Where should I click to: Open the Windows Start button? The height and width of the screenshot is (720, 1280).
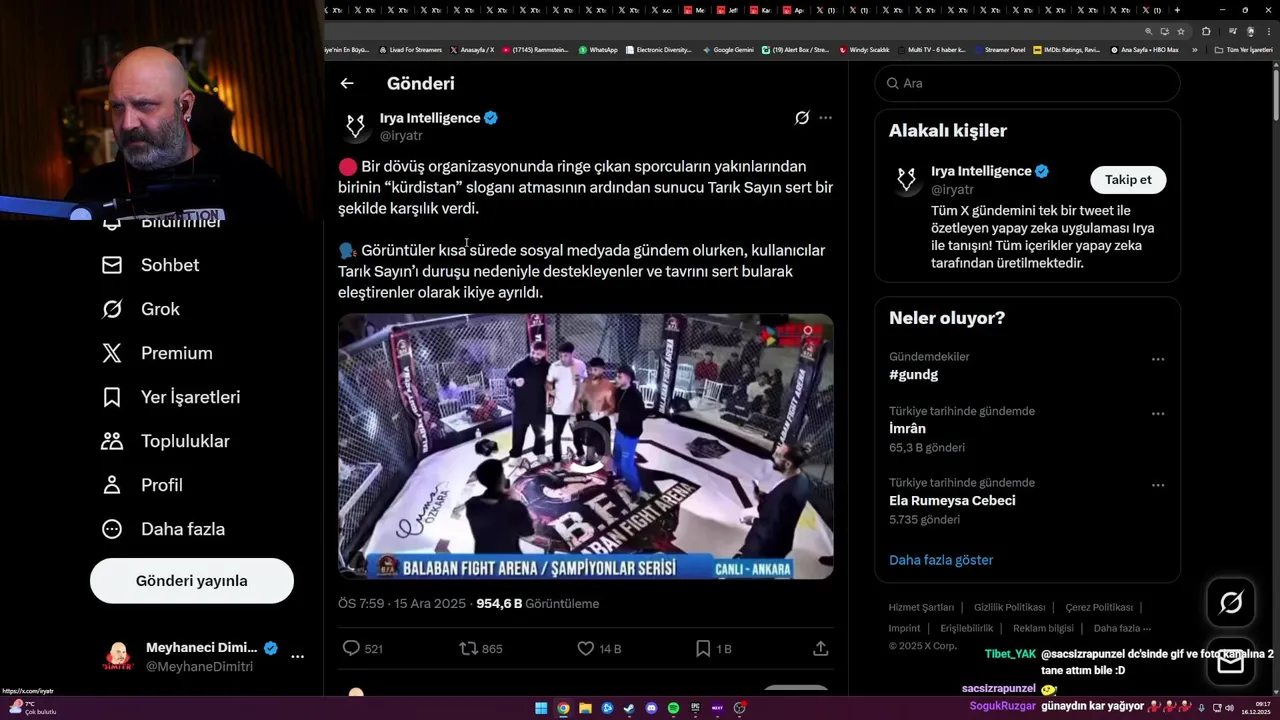click(x=541, y=708)
